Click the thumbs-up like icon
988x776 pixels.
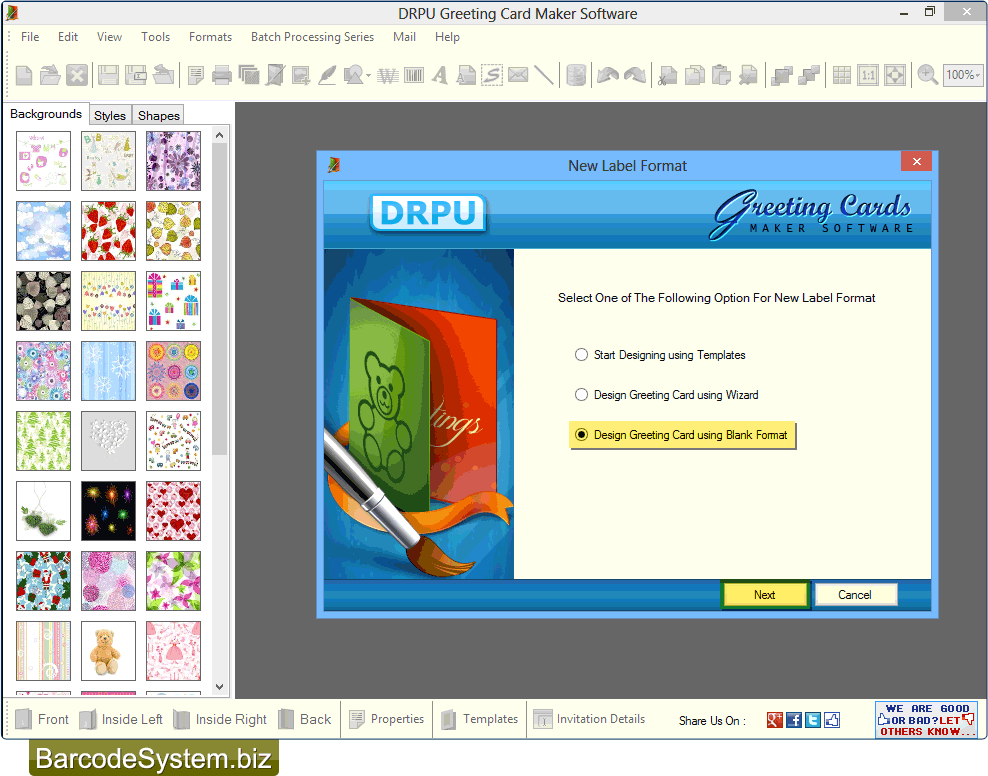click(832, 720)
